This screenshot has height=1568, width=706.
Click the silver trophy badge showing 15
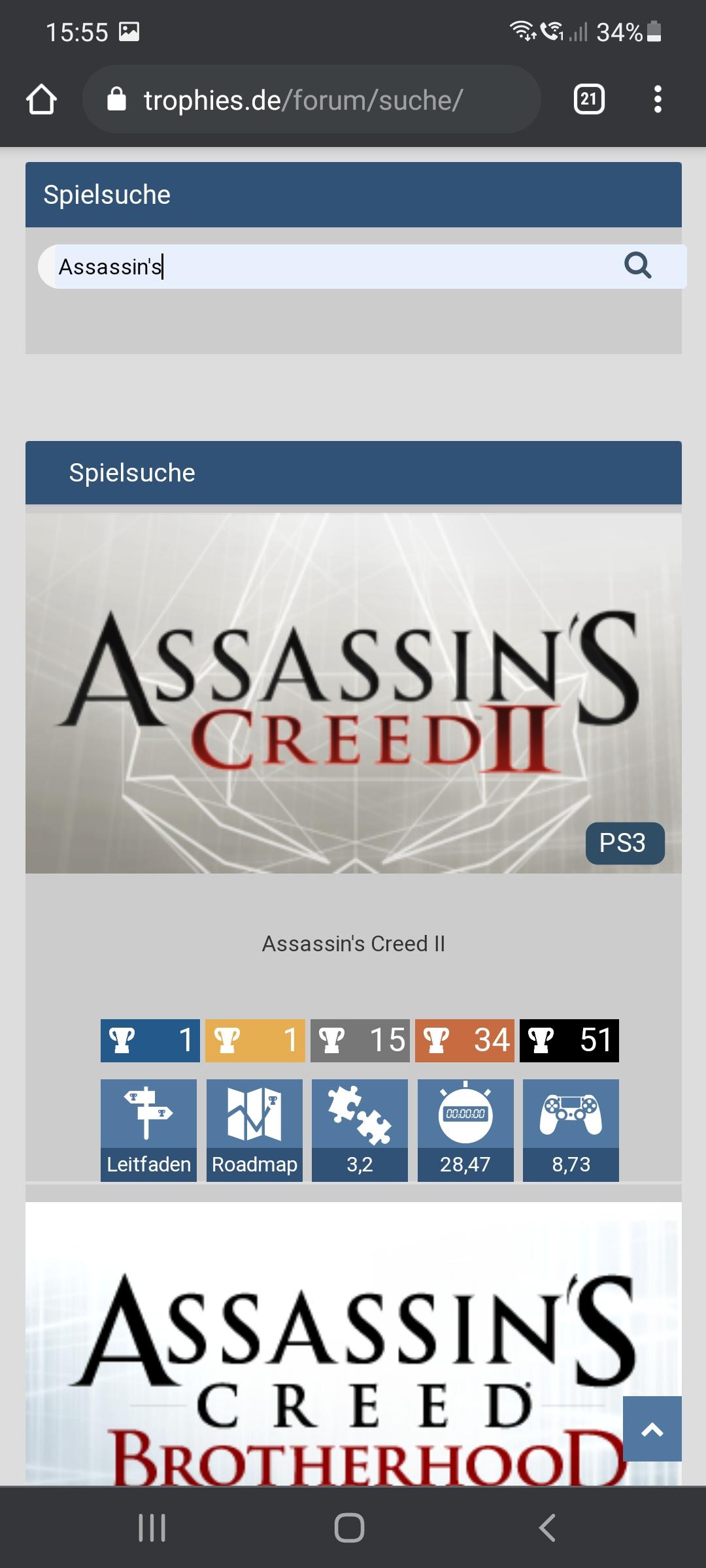(x=360, y=1040)
